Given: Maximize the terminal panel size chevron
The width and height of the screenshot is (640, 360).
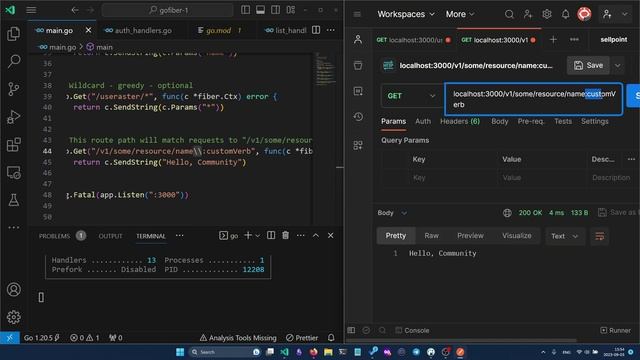Looking at the screenshot, I should pyautogui.click(x=316, y=236).
